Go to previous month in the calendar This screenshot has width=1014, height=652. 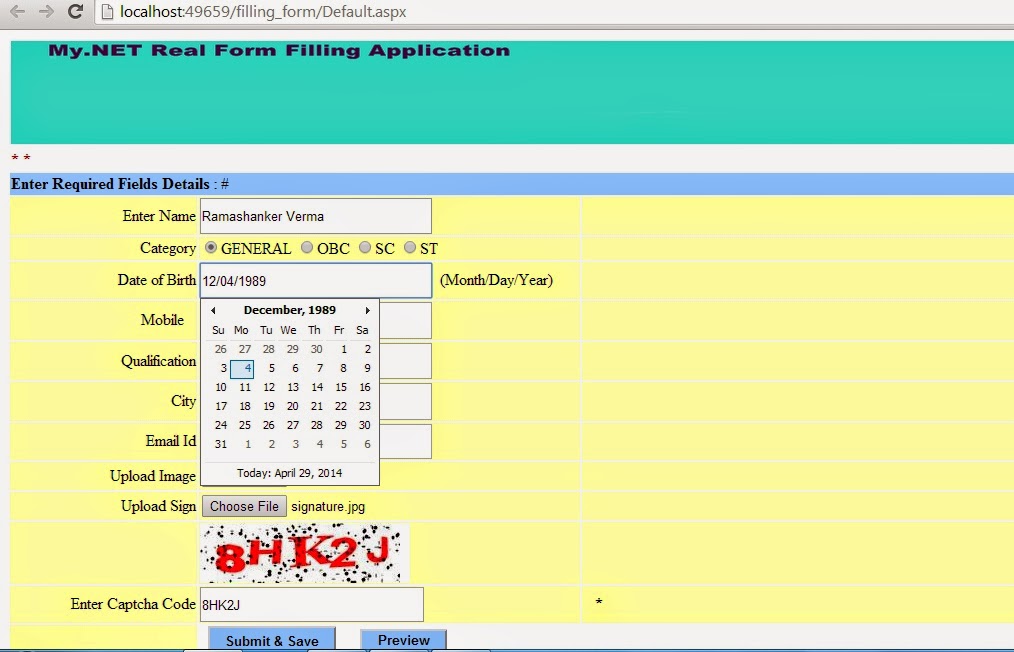[x=212, y=310]
